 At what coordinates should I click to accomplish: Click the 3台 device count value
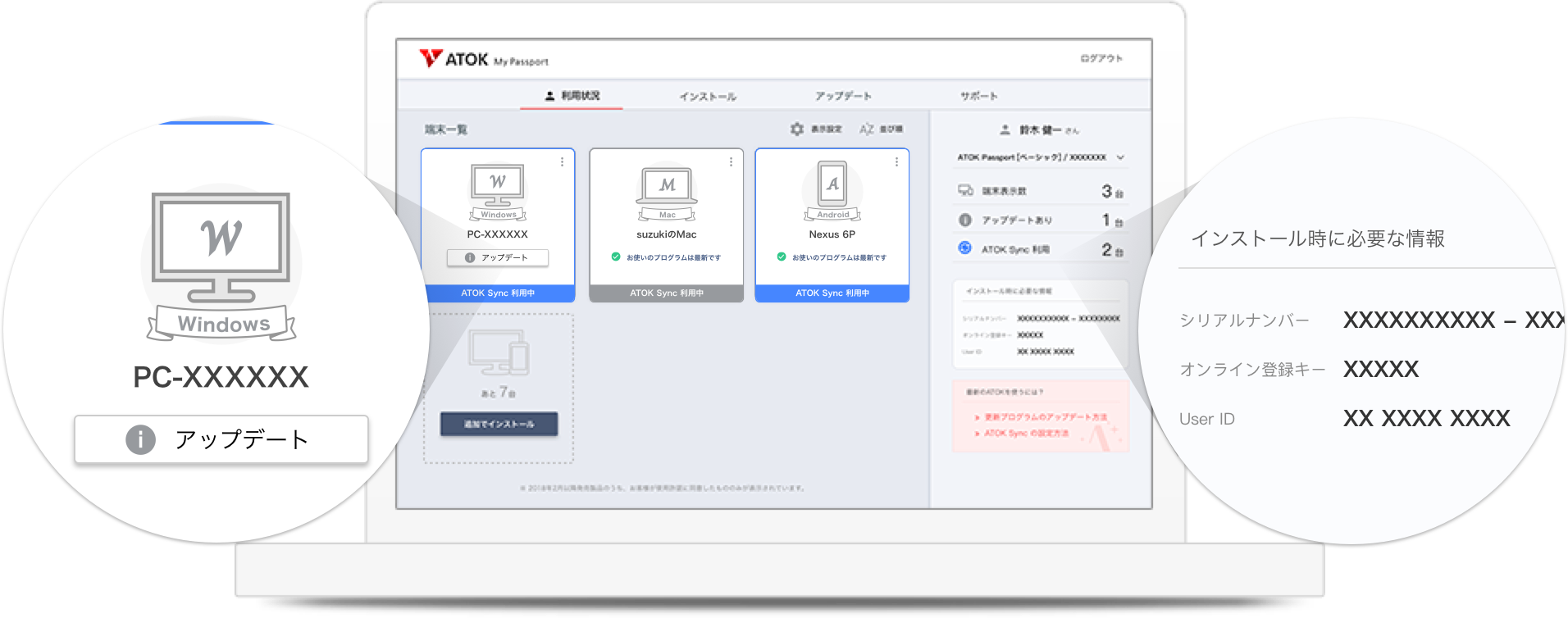coord(1112,191)
